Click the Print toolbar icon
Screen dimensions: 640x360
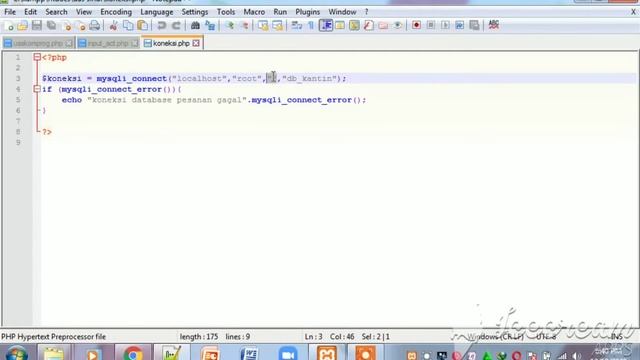tap(95, 26)
